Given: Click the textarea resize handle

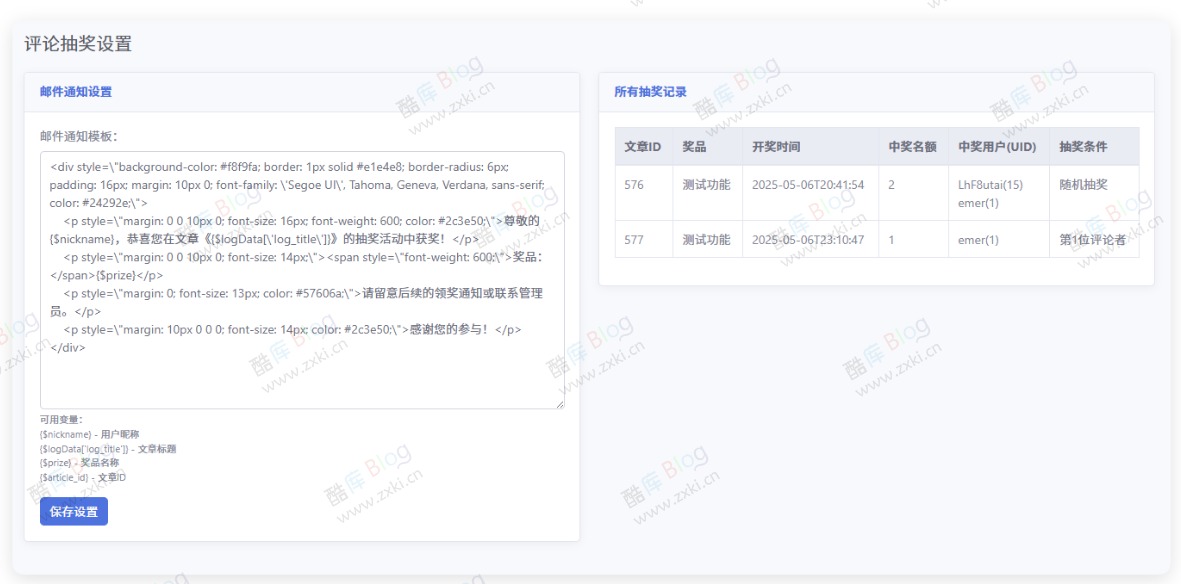Looking at the screenshot, I should pos(559,406).
